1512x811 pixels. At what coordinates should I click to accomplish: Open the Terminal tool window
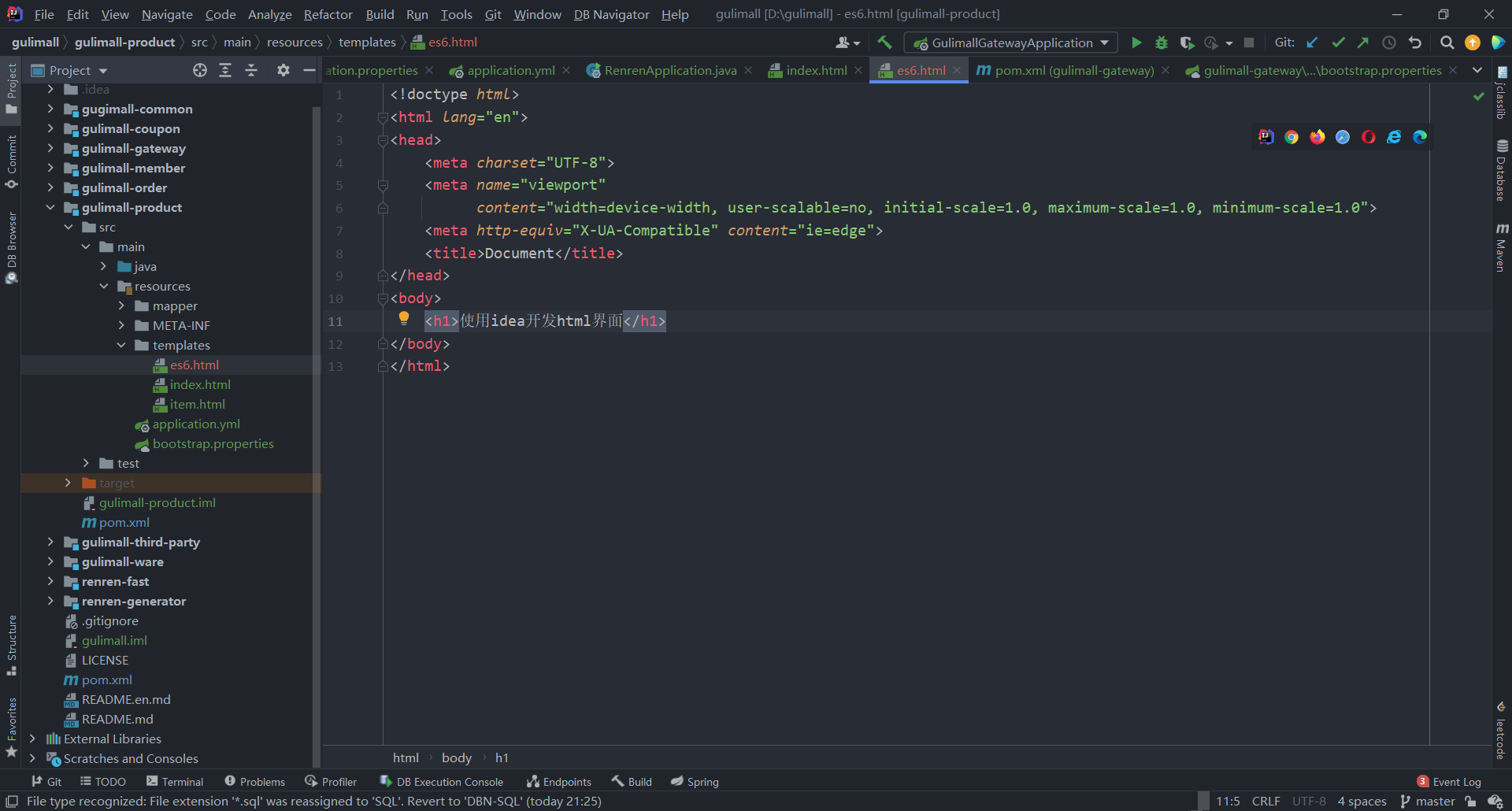click(175, 782)
